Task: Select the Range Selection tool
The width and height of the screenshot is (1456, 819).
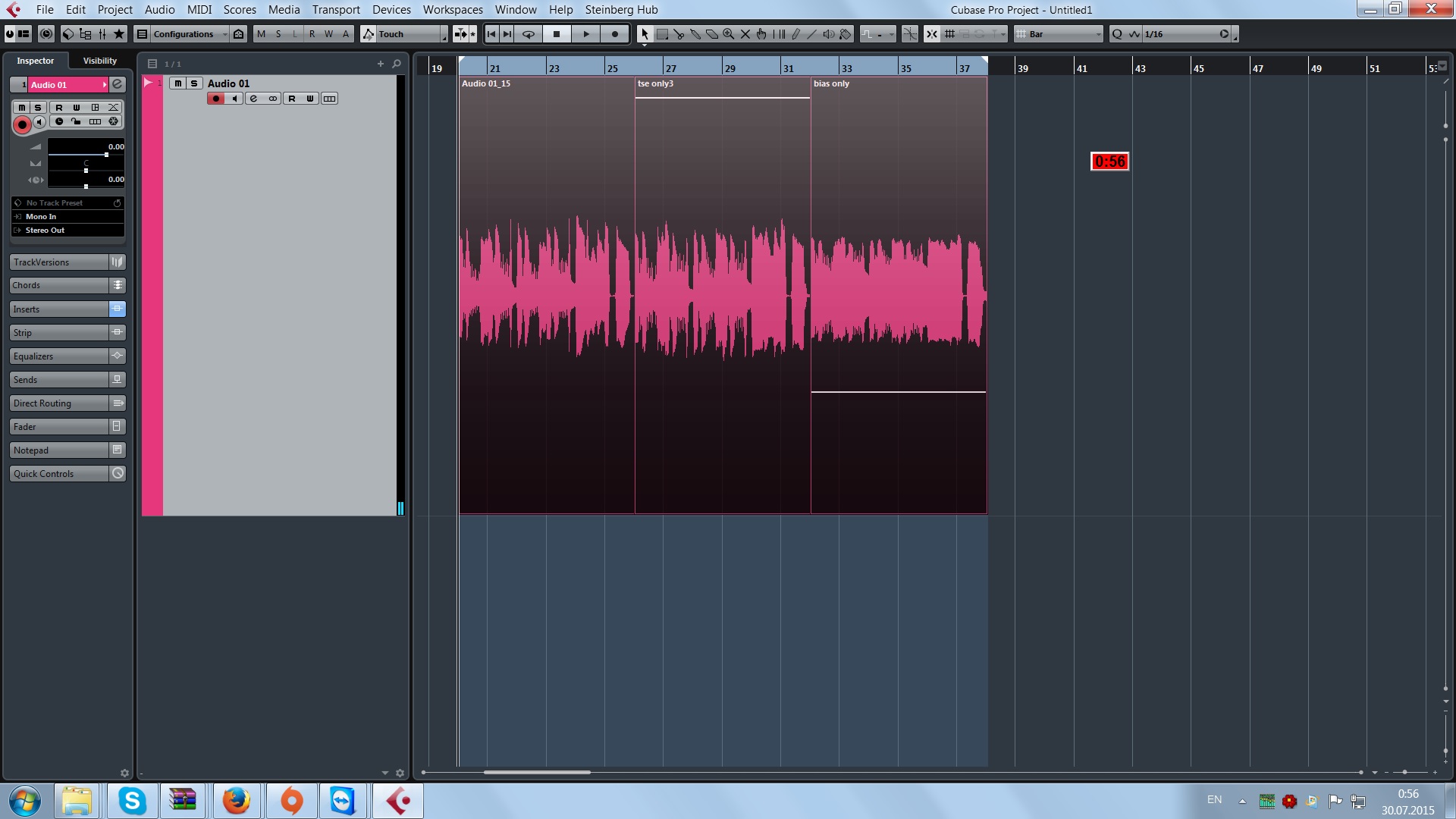Action: coord(662,34)
